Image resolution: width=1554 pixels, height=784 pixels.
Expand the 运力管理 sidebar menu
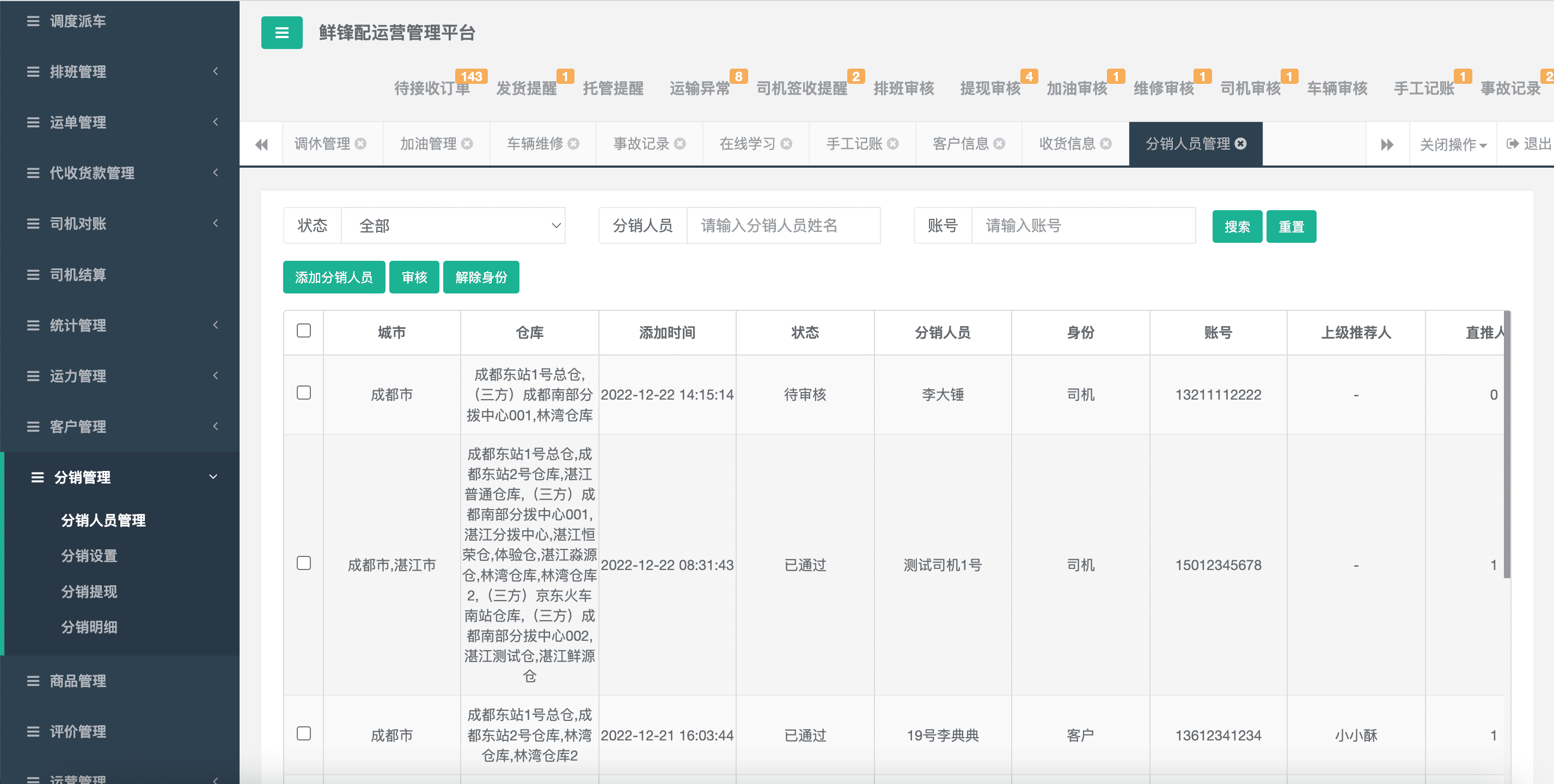(216, 376)
